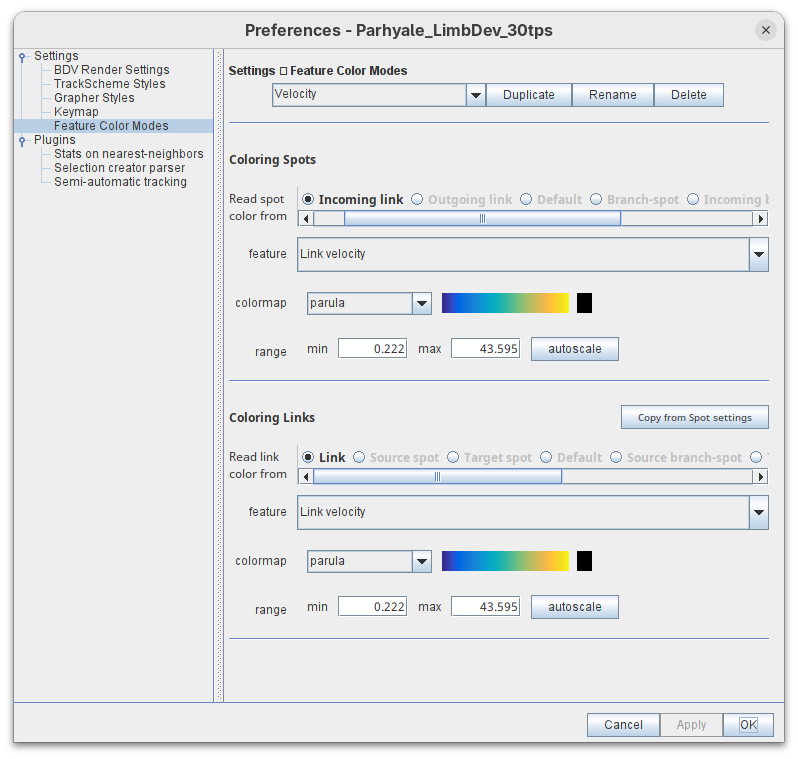The image size is (798, 759).
Task: Delete the Velocity color mode
Action: 688,95
